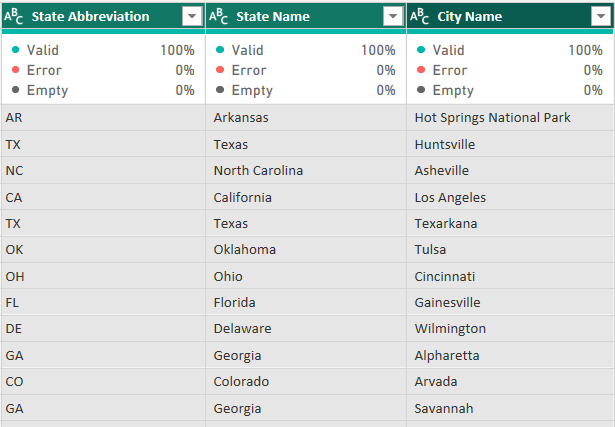This screenshot has height=427, width=615.
Task: Select the Delaware state name cell
Action: tap(306, 329)
